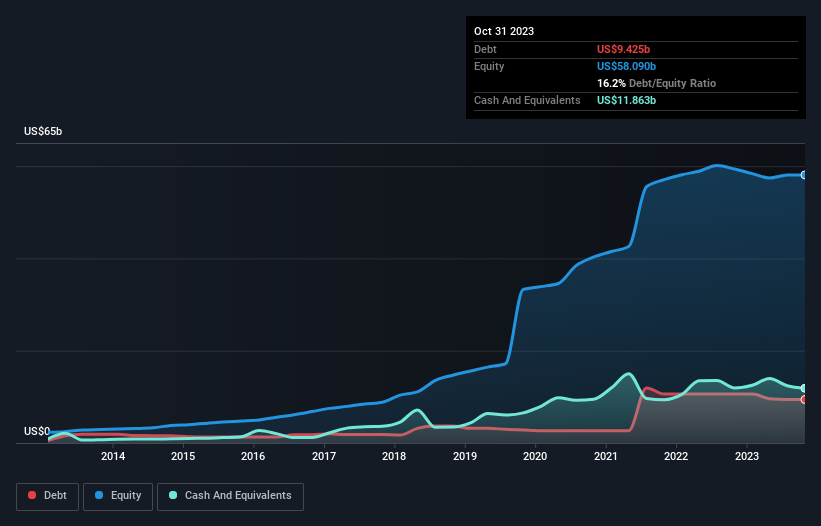
Task: Select the 2020 x-axis label
Action: (x=535, y=457)
